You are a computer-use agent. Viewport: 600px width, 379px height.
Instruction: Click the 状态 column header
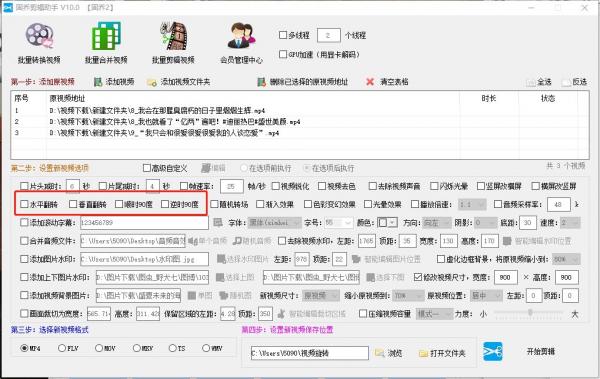(x=548, y=98)
